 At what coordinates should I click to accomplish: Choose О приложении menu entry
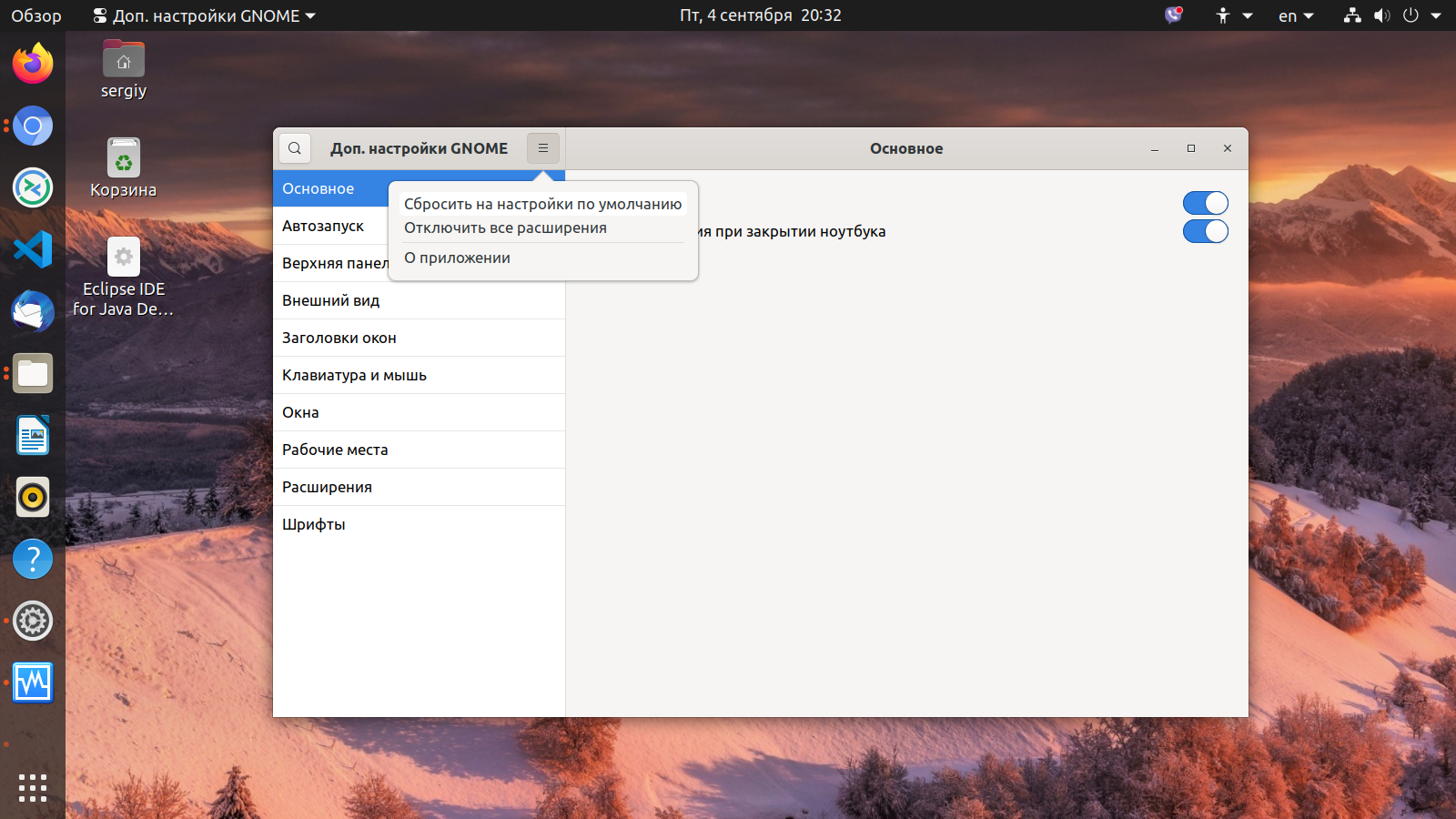[x=542, y=258]
